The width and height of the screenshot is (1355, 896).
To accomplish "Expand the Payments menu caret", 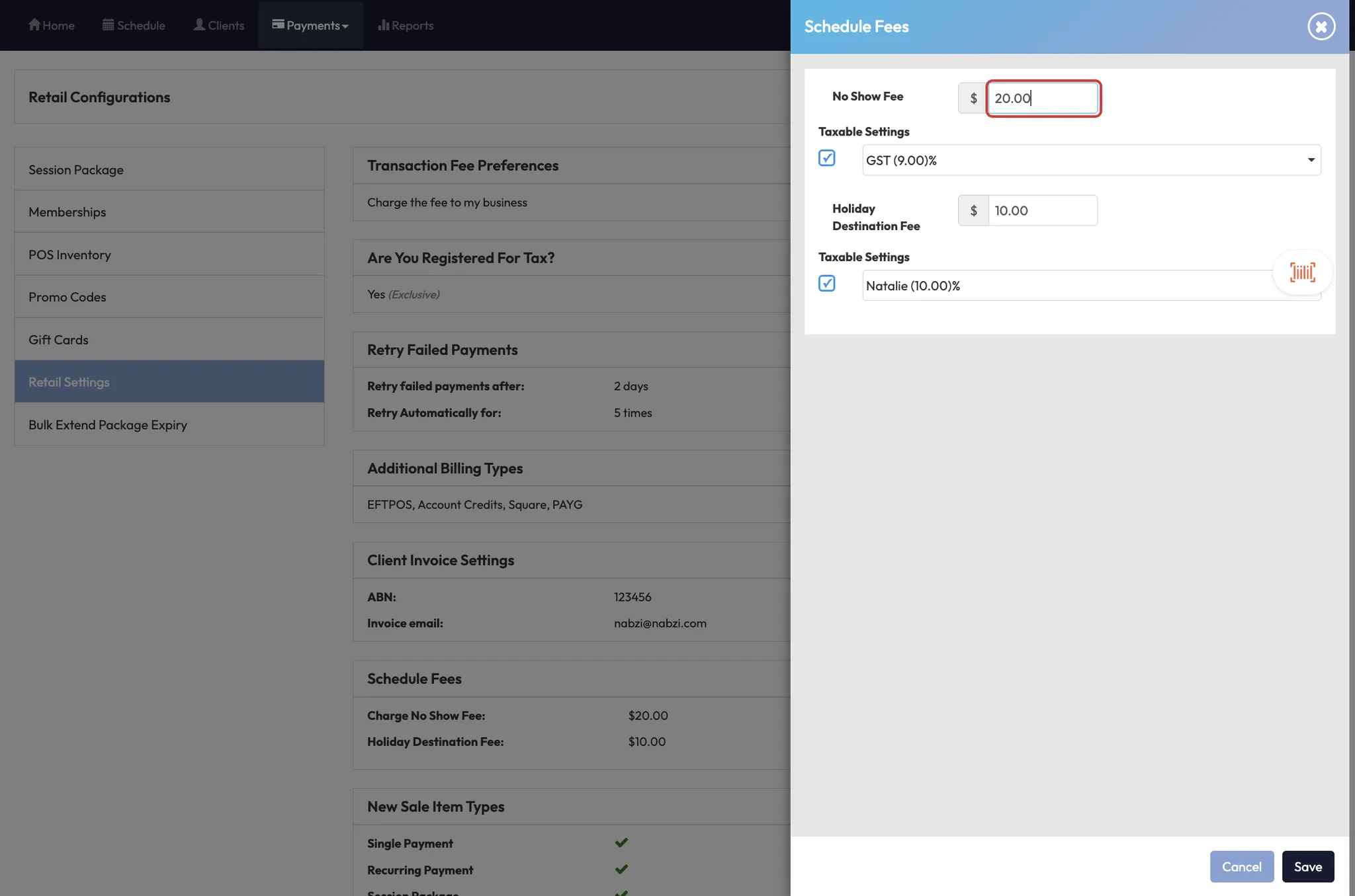I will click(345, 26).
